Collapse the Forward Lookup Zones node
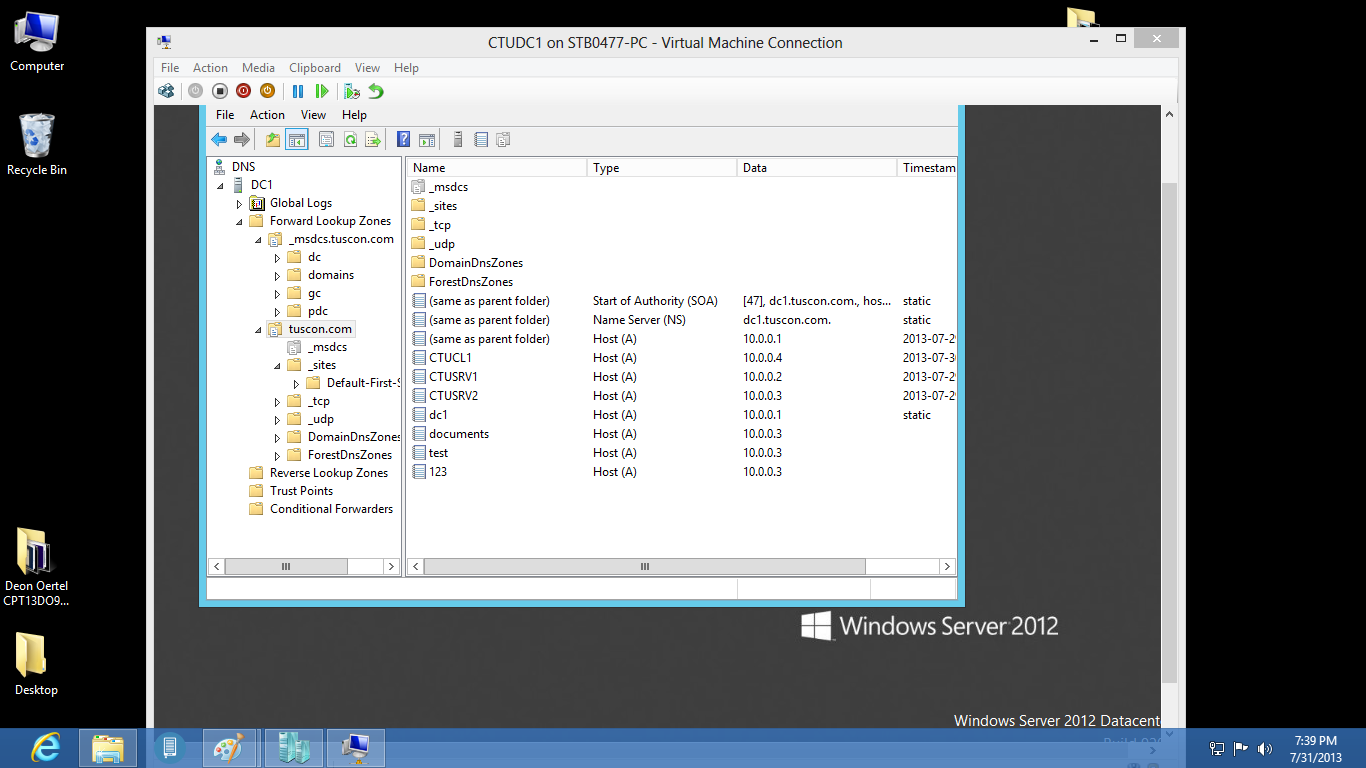1366x768 pixels. click(x=239, y=222)
